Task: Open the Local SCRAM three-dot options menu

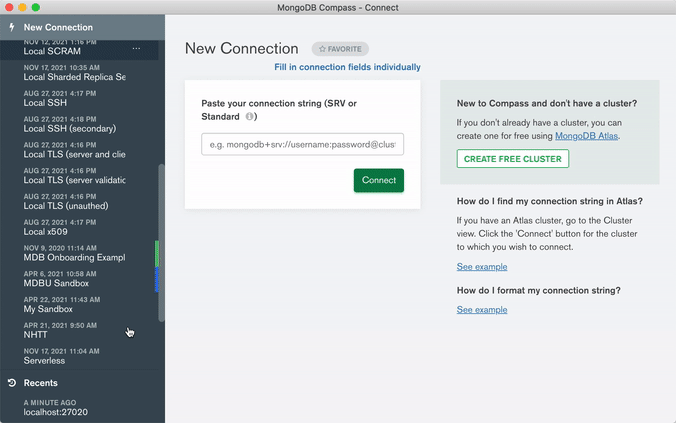Action: pyautogui.click(x=136, y=48)
